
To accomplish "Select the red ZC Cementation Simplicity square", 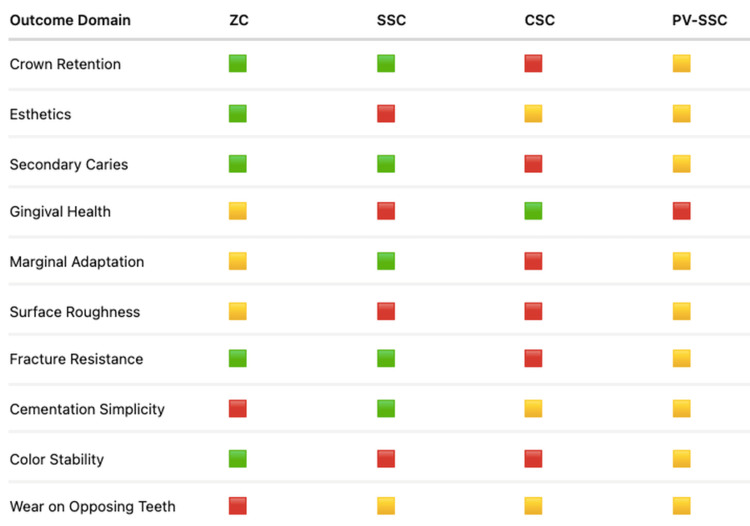I will coord(238,409).
